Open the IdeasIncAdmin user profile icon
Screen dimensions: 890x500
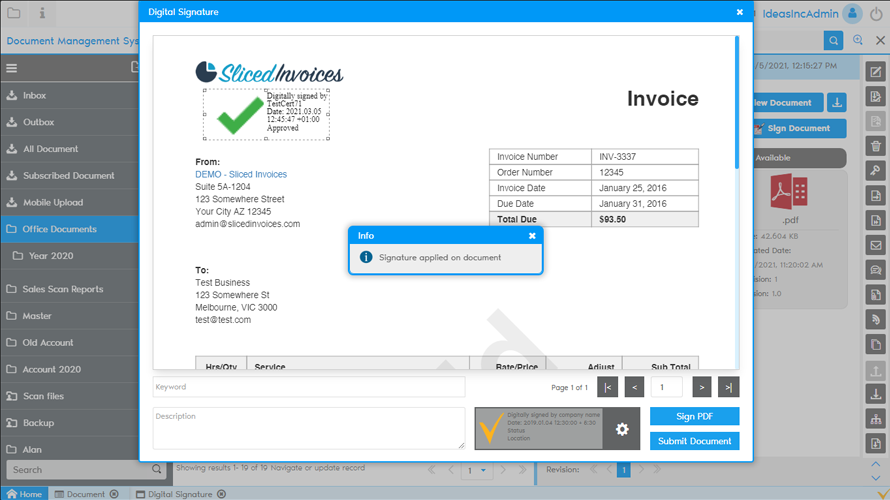[853, 14]
